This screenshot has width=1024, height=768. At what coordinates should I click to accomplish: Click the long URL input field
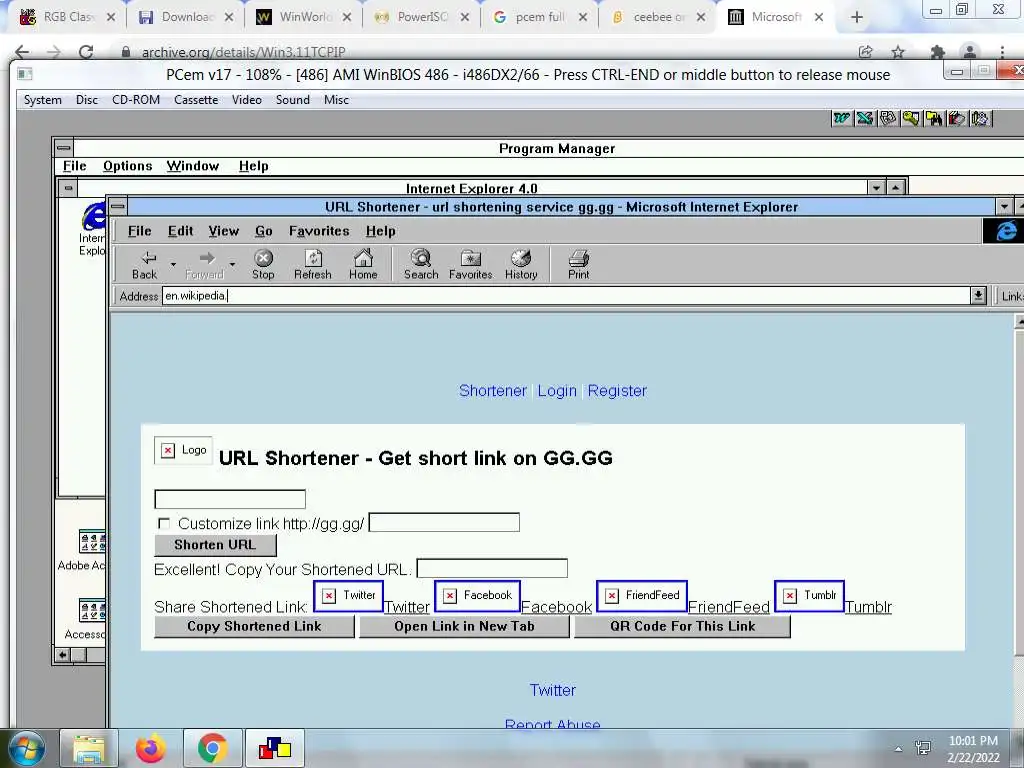[230, 499]
